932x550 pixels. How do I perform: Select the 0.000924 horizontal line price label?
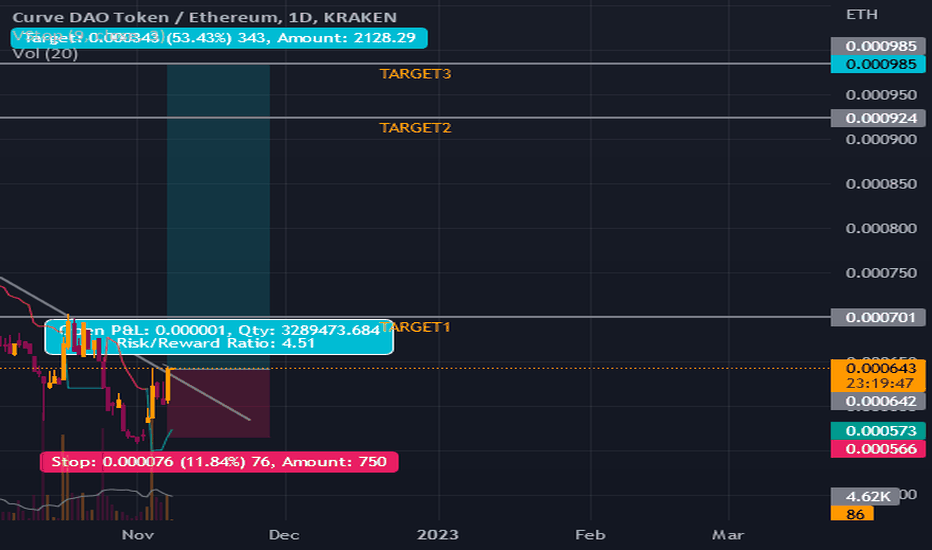click(x=878, y=118)
